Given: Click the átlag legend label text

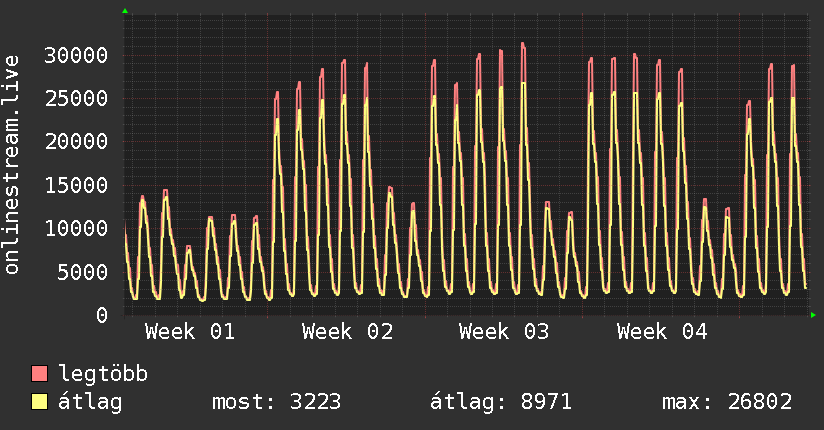Looking at the screenshot, I should 91,402.
